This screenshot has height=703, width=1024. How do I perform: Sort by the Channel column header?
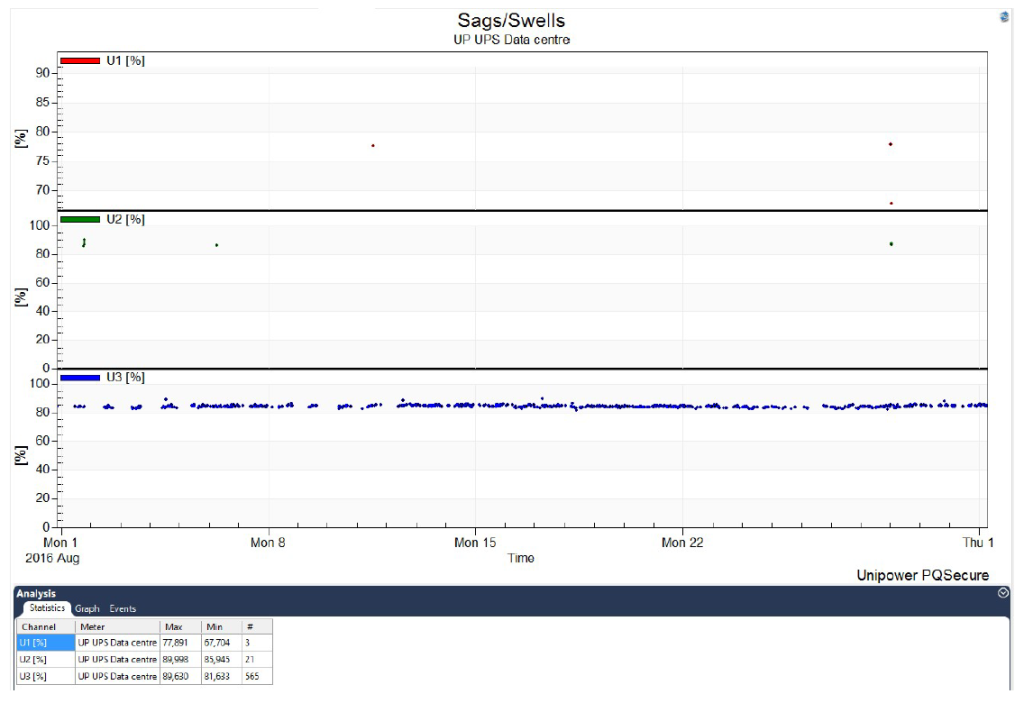point(46,627)
